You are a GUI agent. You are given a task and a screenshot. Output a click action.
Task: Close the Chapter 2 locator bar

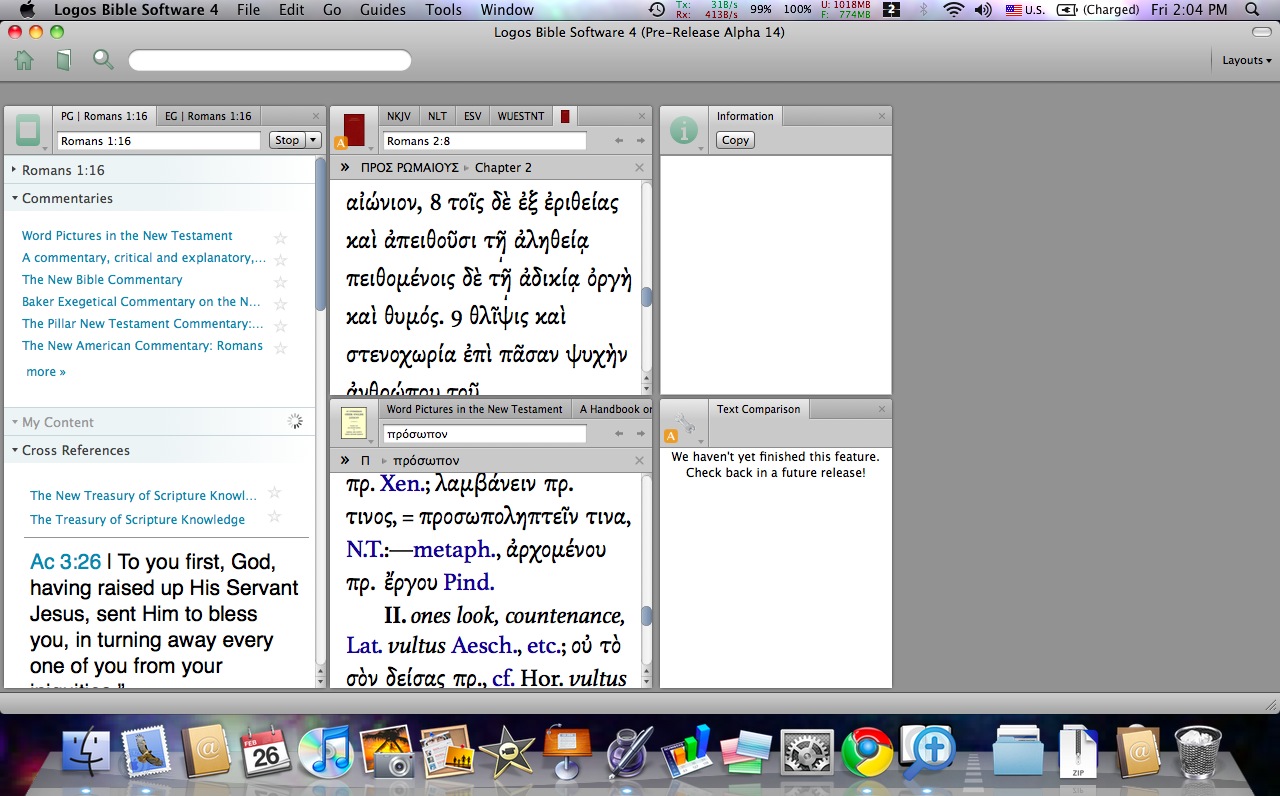click(x=640, y=167)
